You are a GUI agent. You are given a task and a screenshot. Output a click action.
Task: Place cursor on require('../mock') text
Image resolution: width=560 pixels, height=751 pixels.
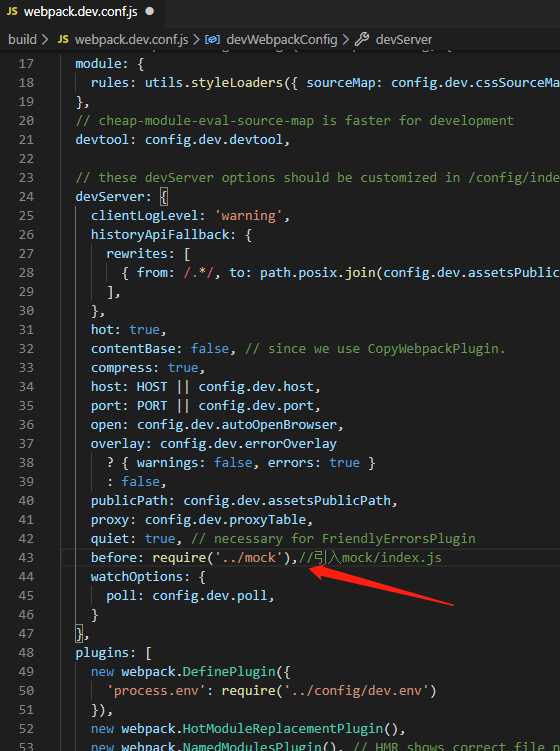(x=221, y=558)
